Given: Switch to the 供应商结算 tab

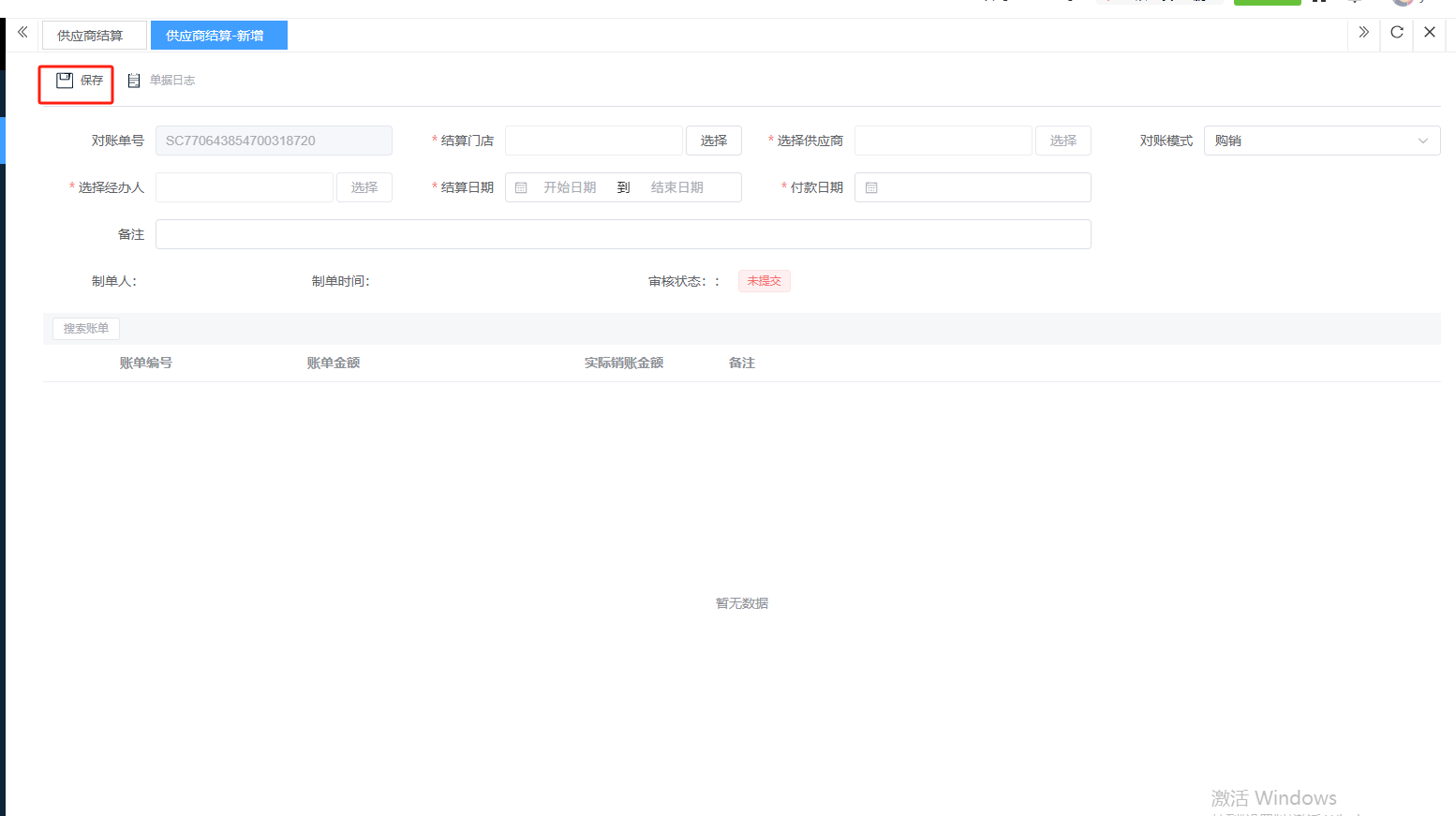Looking at the screenshot, I should pos(91,36).
